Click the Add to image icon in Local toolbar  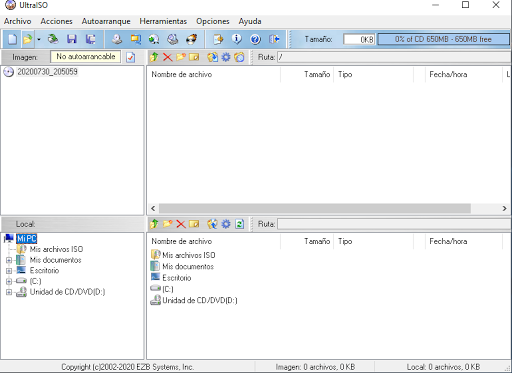[212, 224]
